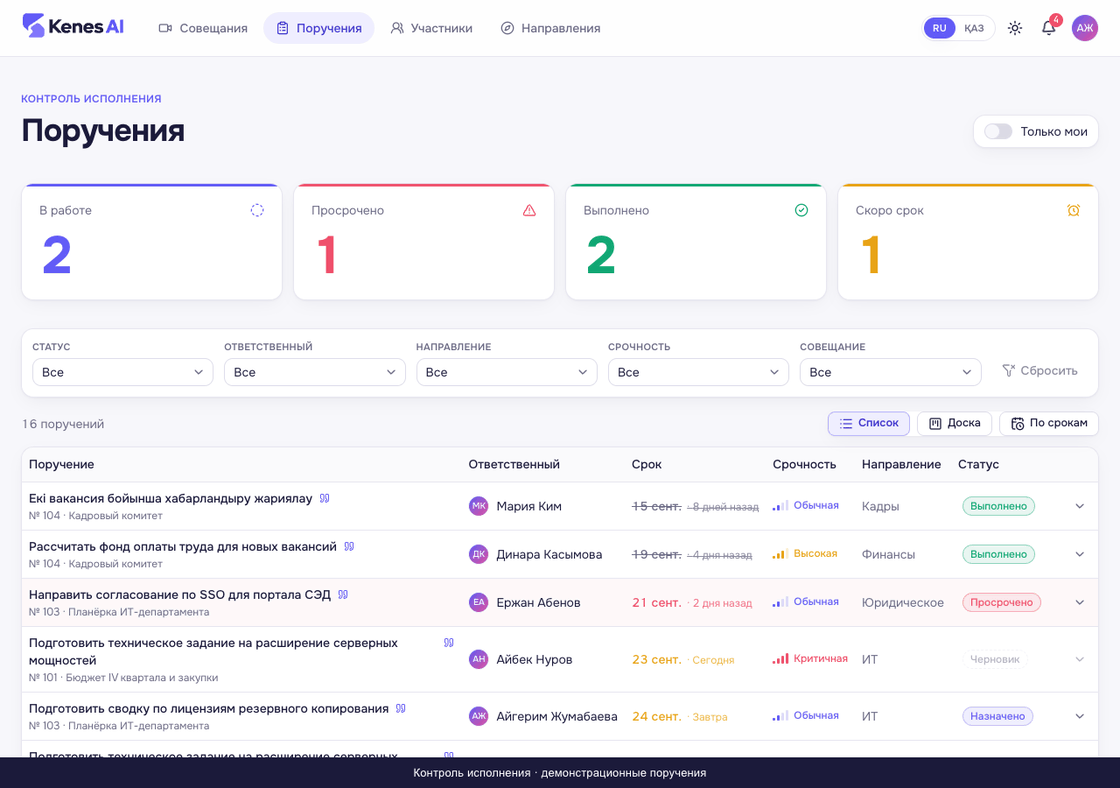The image size is (1120, 788).
Task: Click the ЕА avatar of Ержан Абенов
Action: [x=479, y=602]
